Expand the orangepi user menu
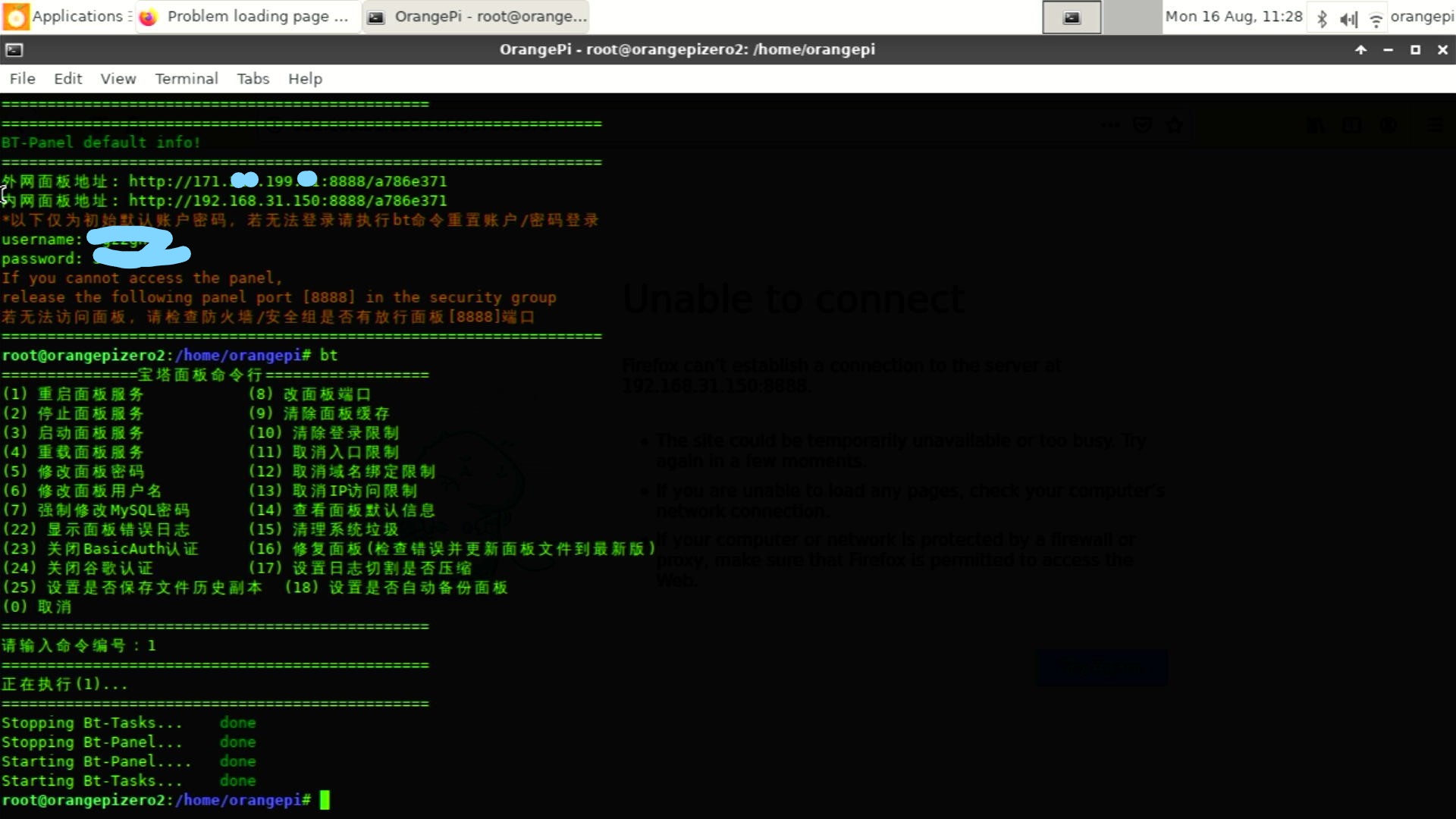 [x=1422, y=17]
